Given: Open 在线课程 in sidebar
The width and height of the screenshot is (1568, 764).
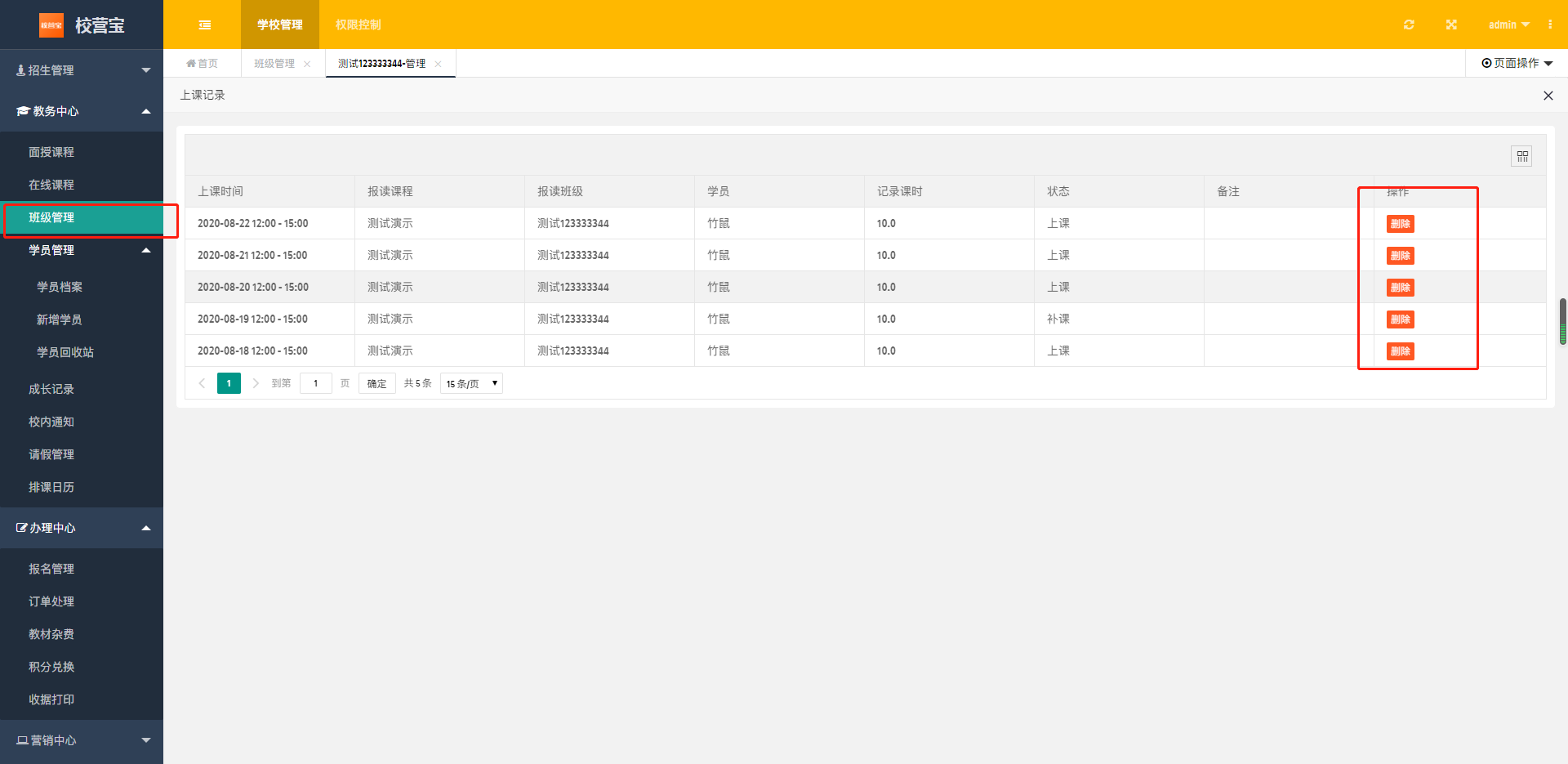Looking at the screenshot, I should (82, 185).
